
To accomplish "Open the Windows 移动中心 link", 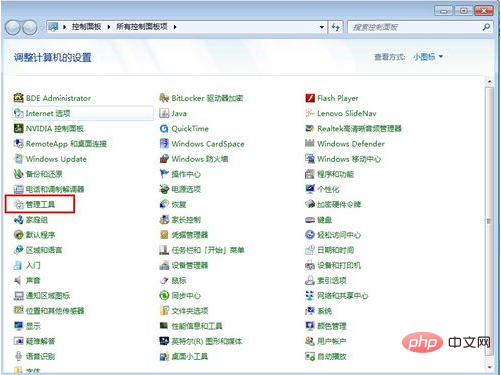I will [349, 159].
